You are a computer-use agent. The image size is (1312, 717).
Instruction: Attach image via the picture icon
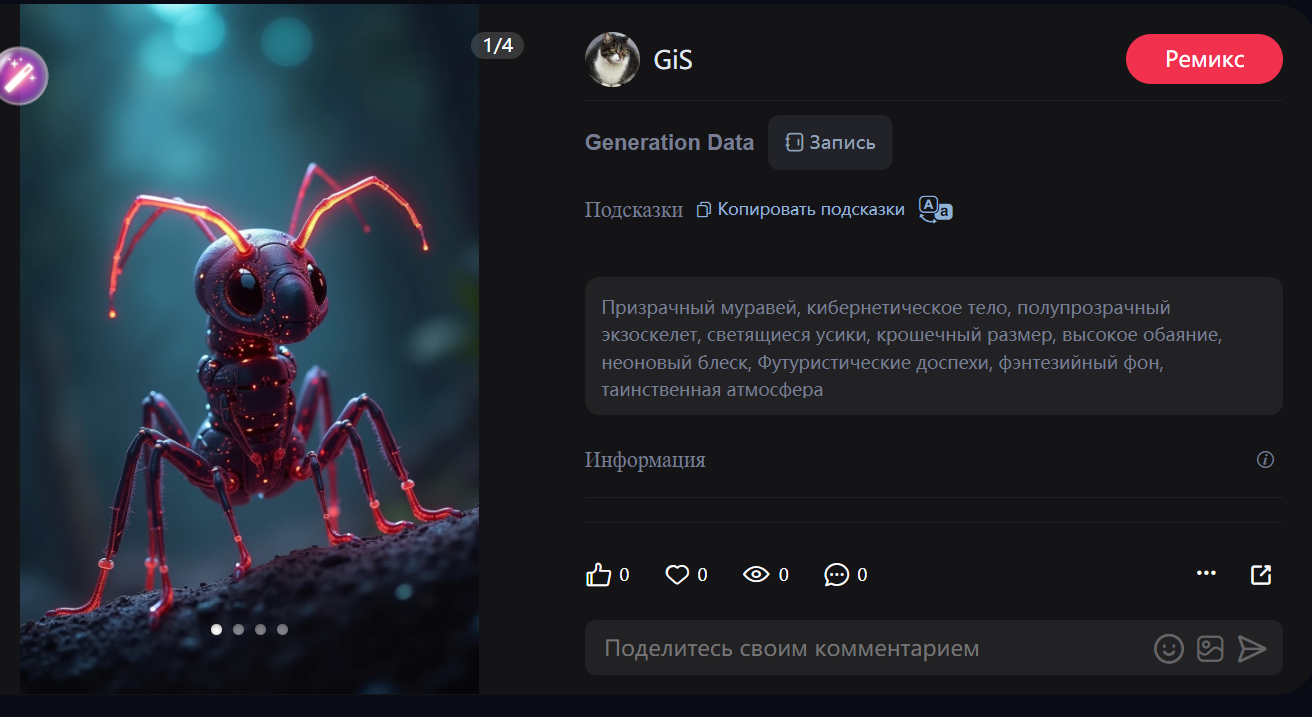click(x=1210, y=649)
